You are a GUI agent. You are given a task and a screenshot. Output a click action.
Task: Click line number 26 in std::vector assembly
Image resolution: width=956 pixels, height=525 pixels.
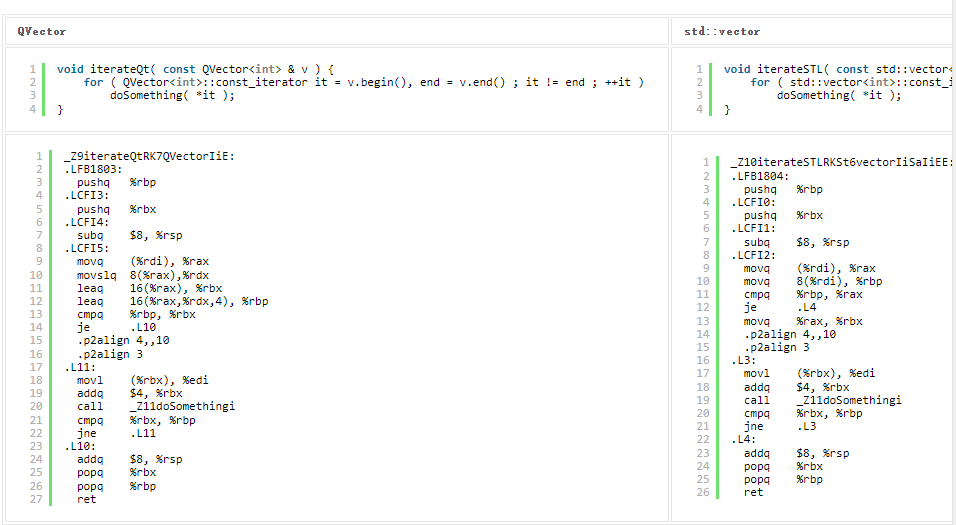(703, 492)
